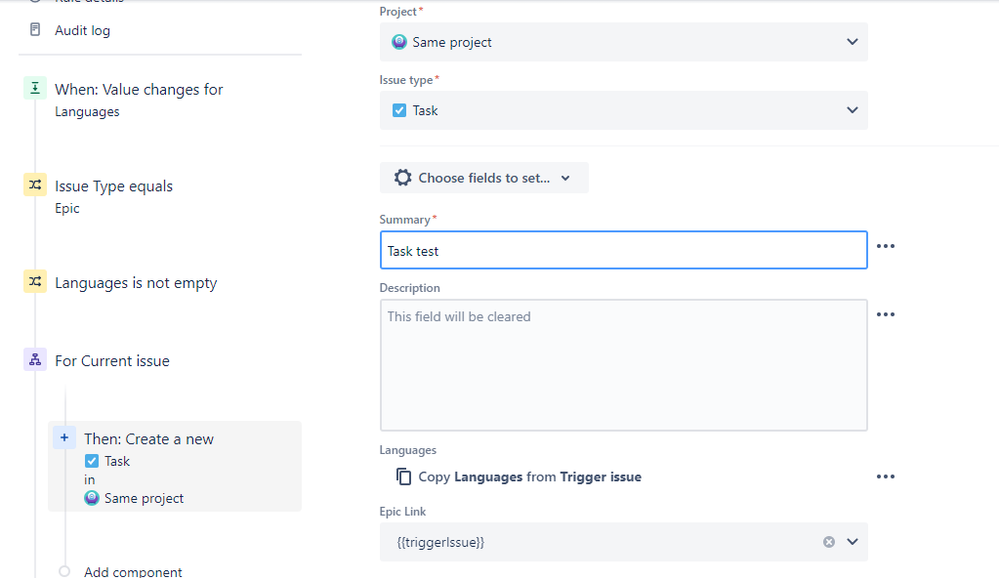Image resolution: width=999 pixels, height=578 pixels.
Task: Click the Choose fields to set button
Action: pos(484,178)
